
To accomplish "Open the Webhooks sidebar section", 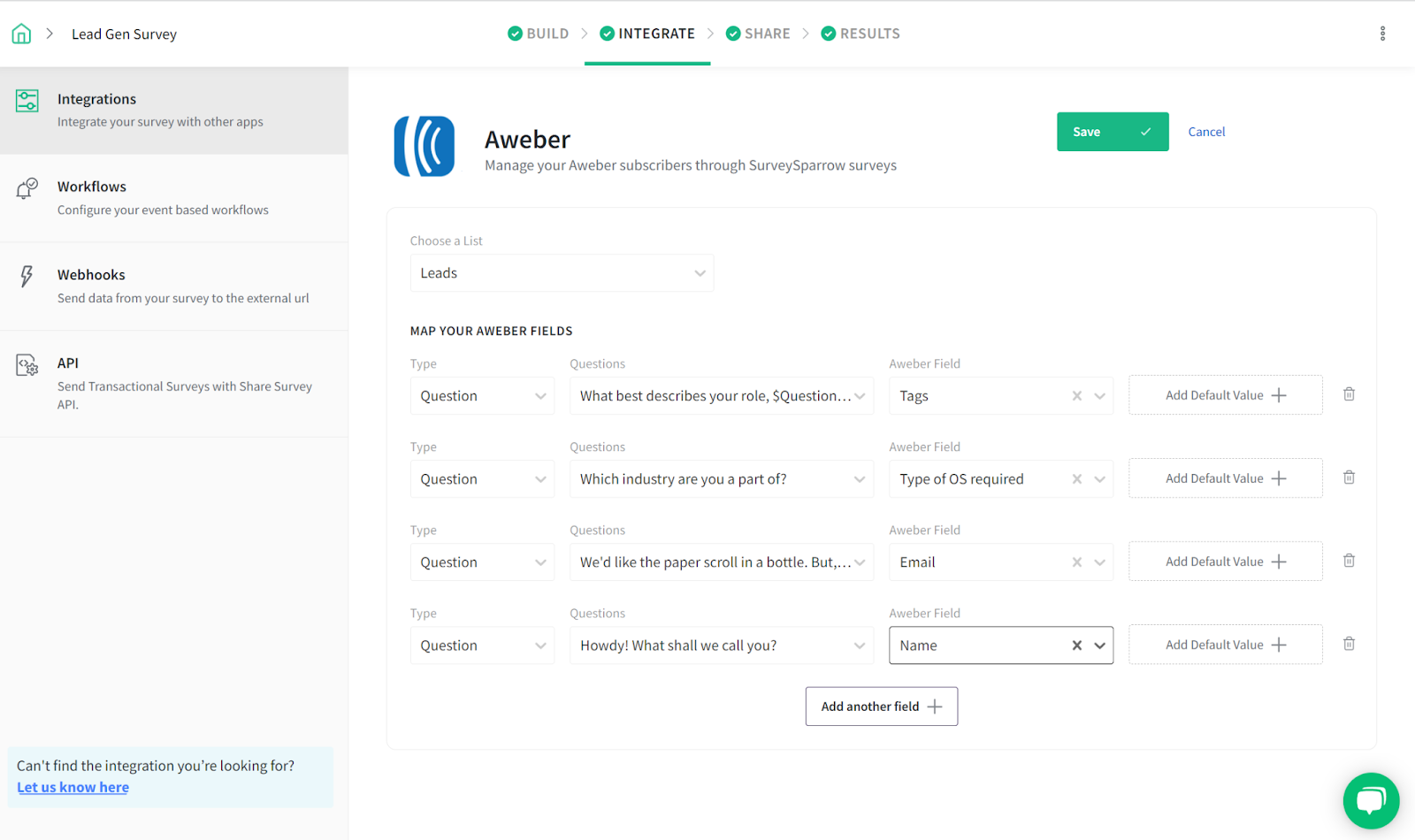I will tap(174, 286).
